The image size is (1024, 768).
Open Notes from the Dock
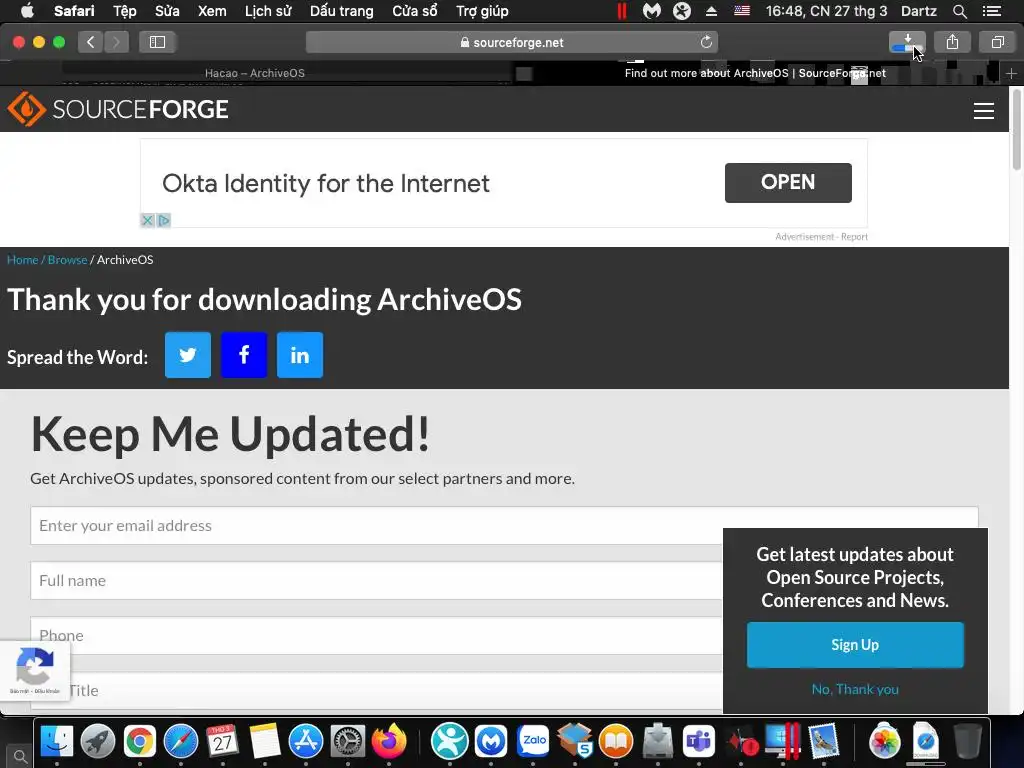point(264,741)
